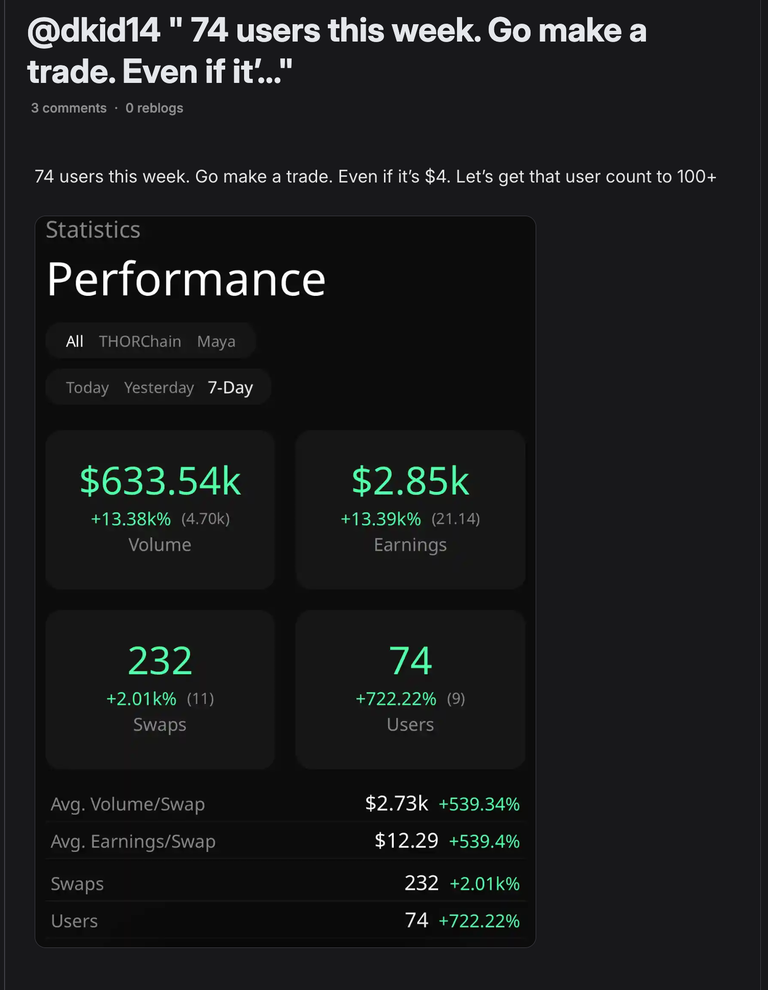The width and height of the screenshot is (768, 990).
Task: Click the Users row in summary list
Action: click(x=285, y=921)
